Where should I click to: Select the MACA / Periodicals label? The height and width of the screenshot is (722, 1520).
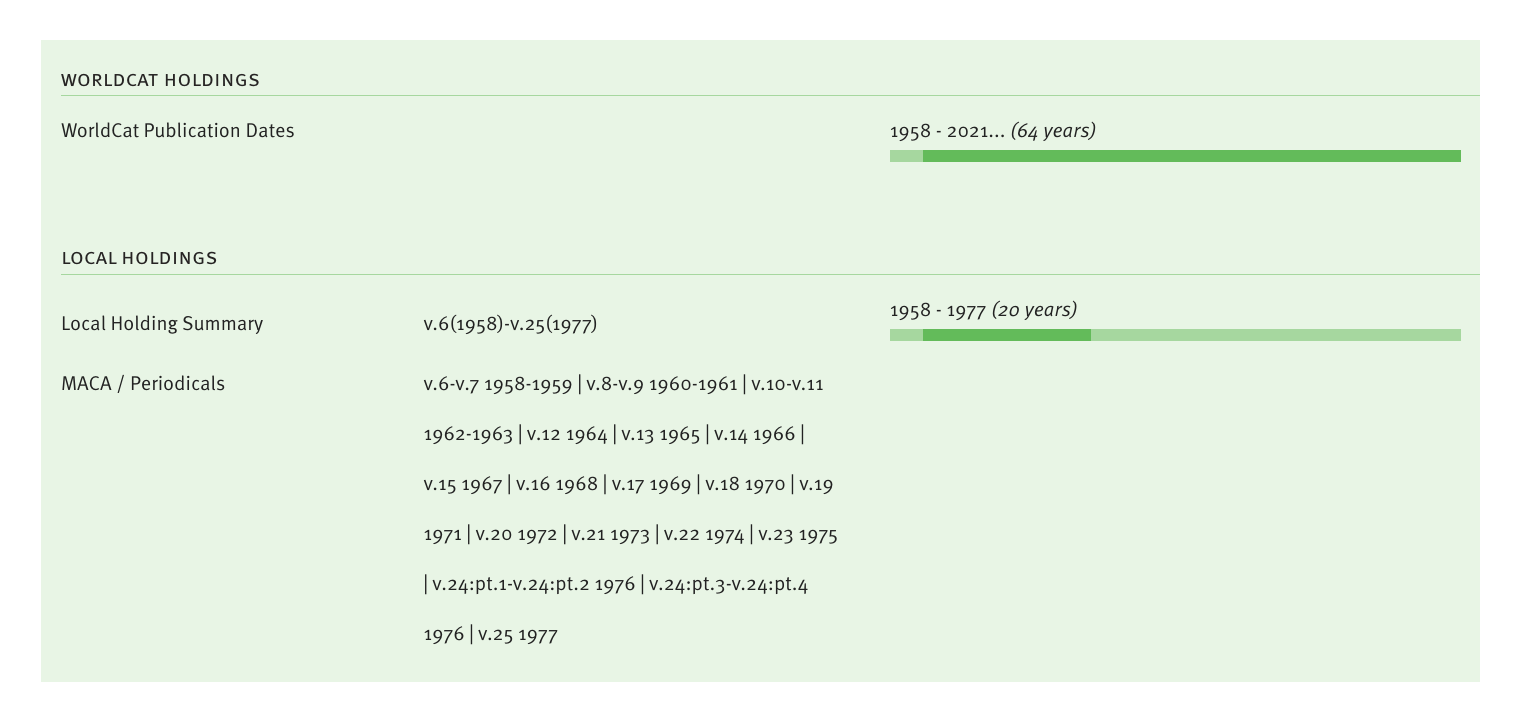(x=143, y=384)
